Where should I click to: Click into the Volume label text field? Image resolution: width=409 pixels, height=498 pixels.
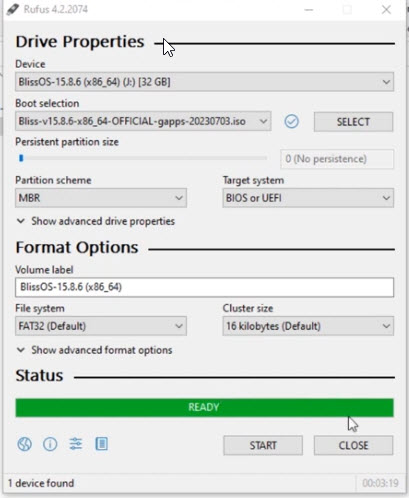click(x=204, y=287)
